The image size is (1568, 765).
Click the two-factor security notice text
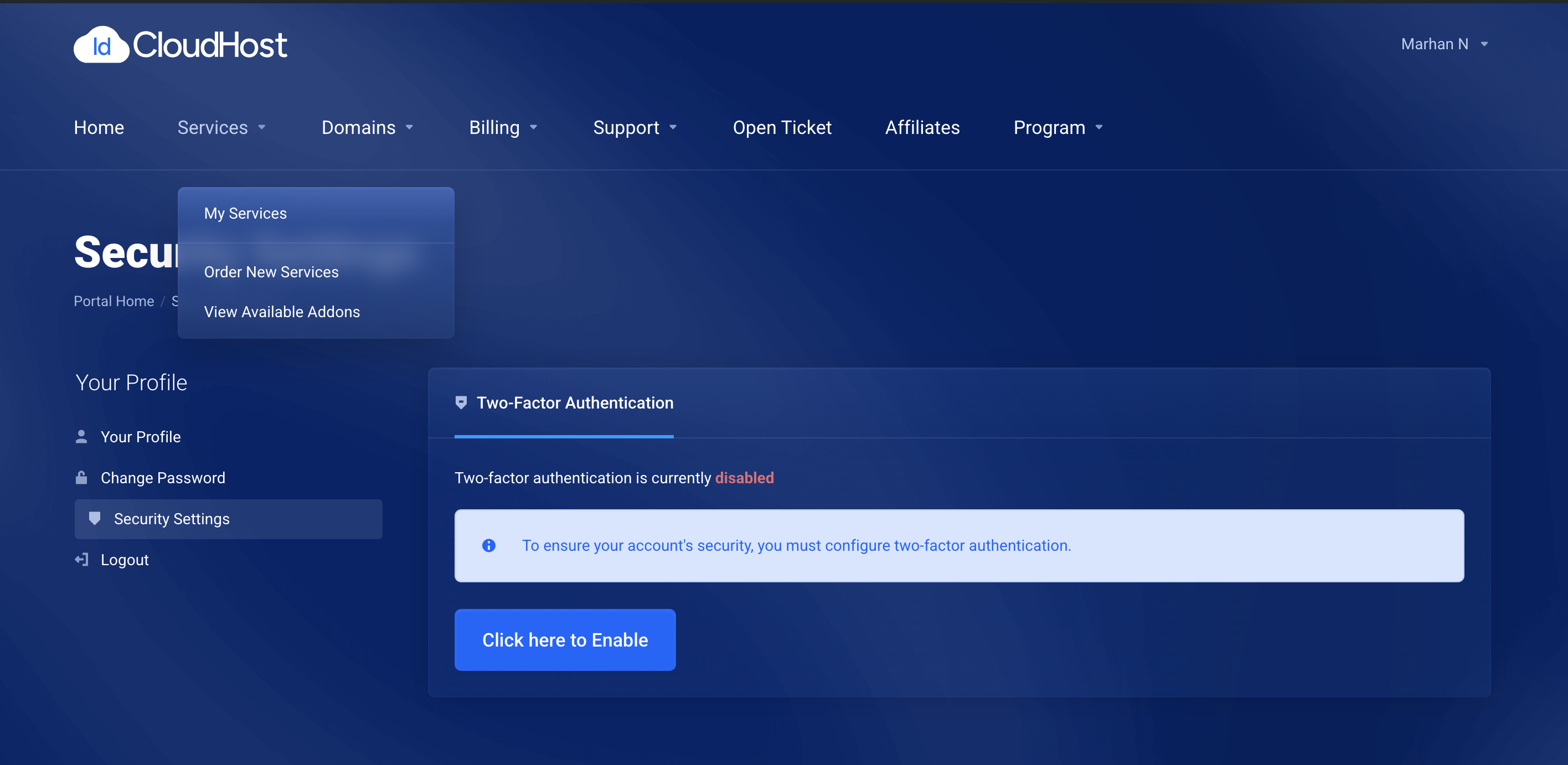pos(796,545)
